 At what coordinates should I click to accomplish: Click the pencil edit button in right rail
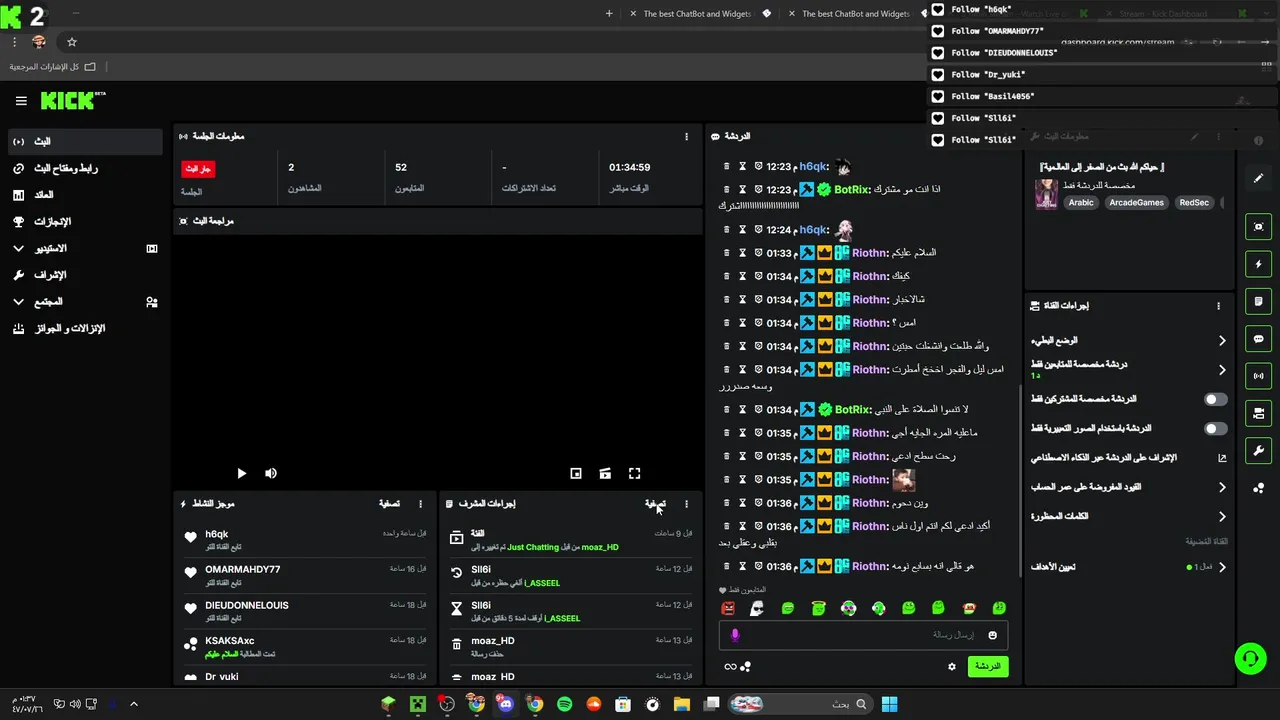(x=1258, y=178)
